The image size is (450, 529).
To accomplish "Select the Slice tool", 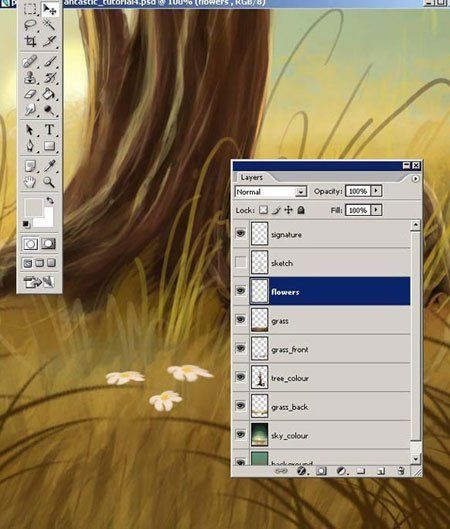I will [x=49, y=41].
